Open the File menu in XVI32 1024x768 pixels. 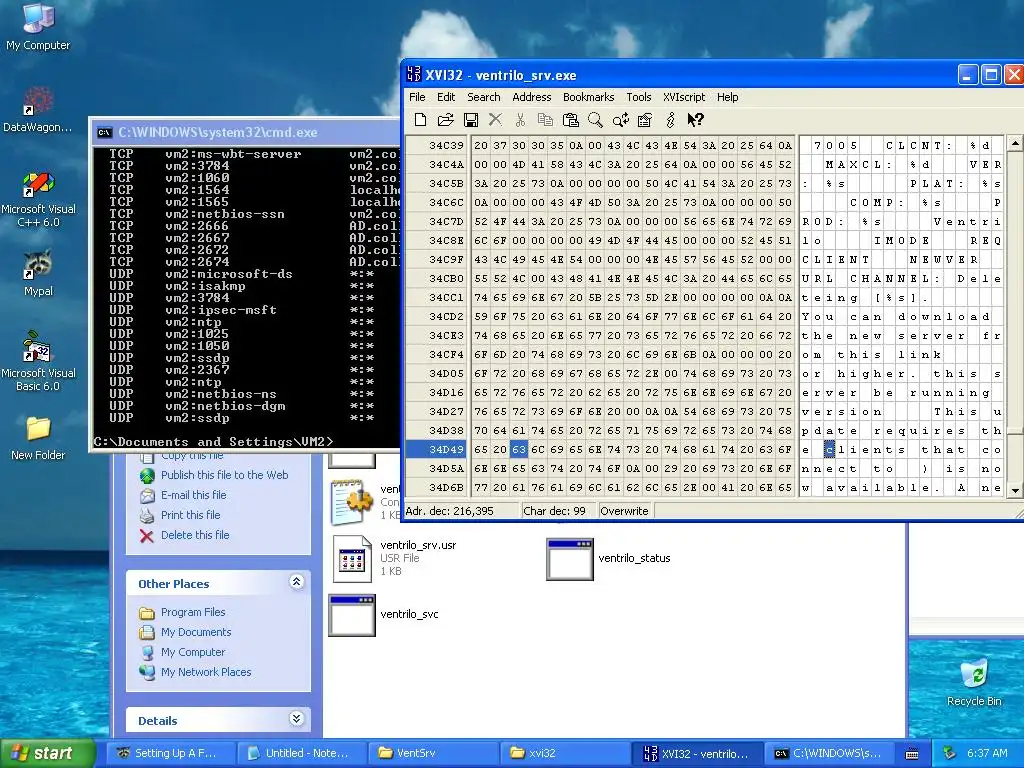[417, 97]
